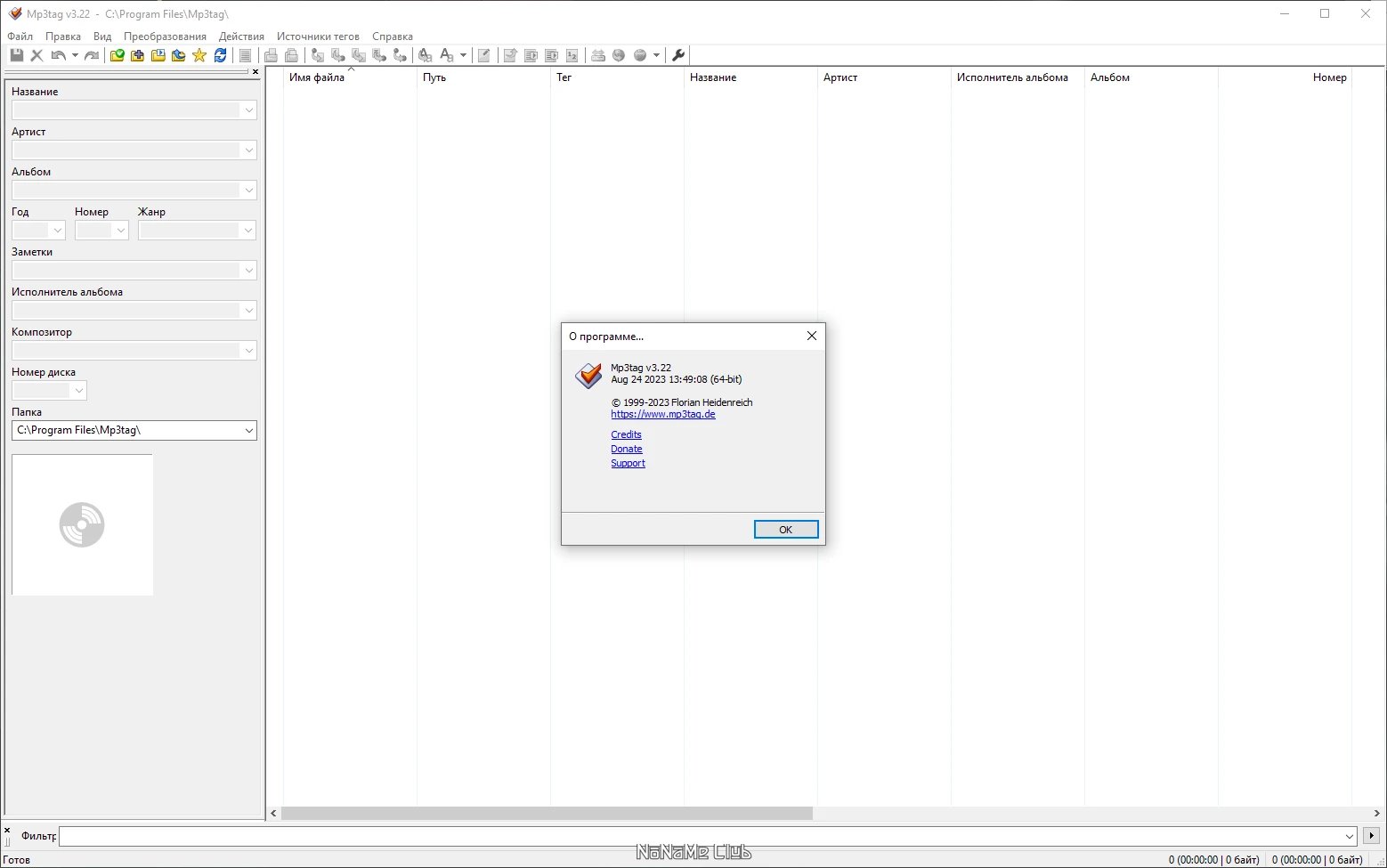This screenshot has width=1387, height=868.
Task: Click OK in the О программе dialog
Action: (x=786, y=530)
